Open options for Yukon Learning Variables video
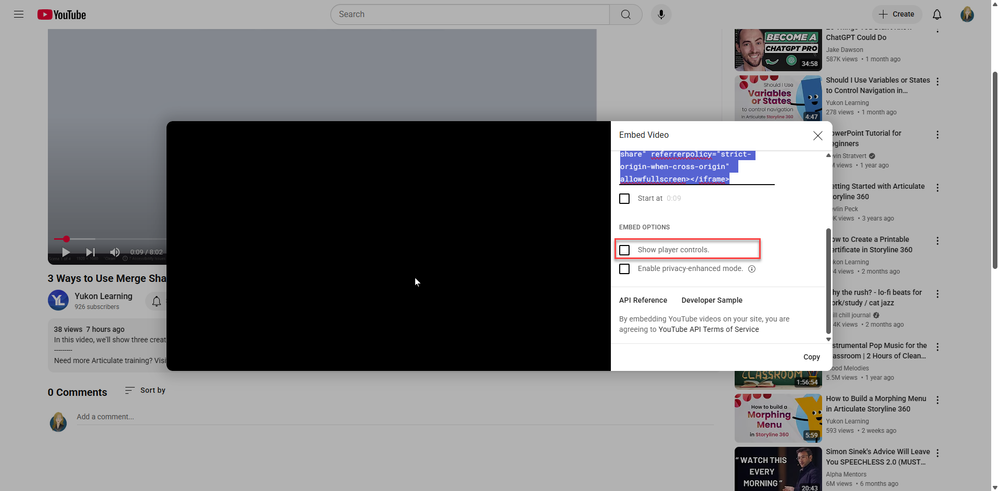 click(x=937, y=81)
